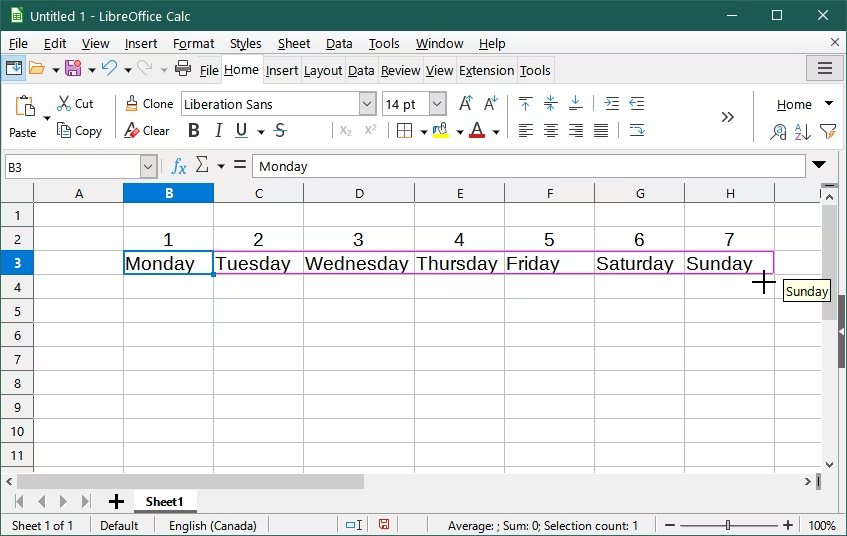Image resolution: width=847 pixels, height=536 pixels.
Task: Toggle Underline formatting
Action: (x=241, y=130)
